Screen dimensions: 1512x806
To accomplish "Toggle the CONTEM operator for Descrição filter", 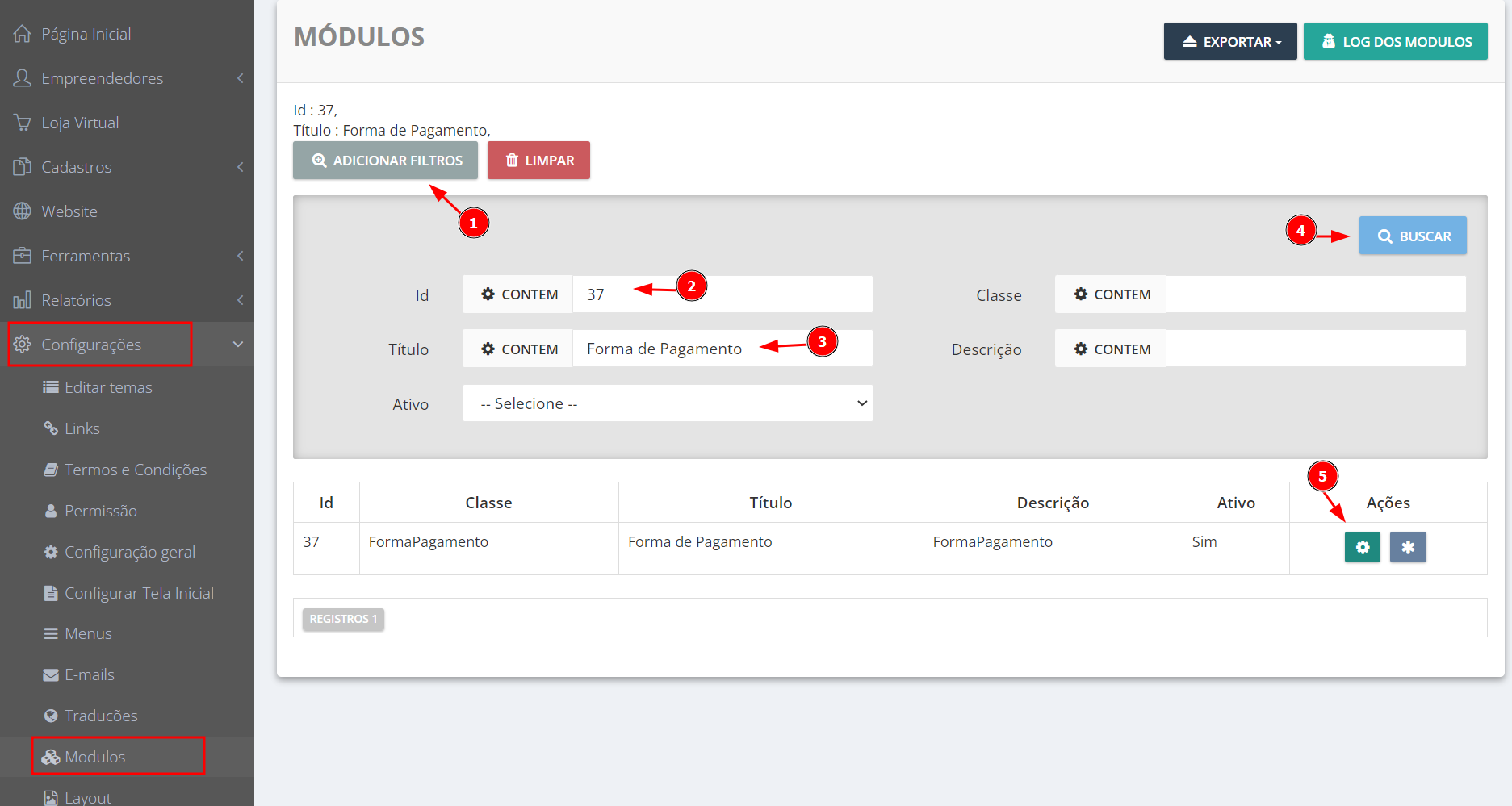I will pyautogui.click(x=1111, y=349).
